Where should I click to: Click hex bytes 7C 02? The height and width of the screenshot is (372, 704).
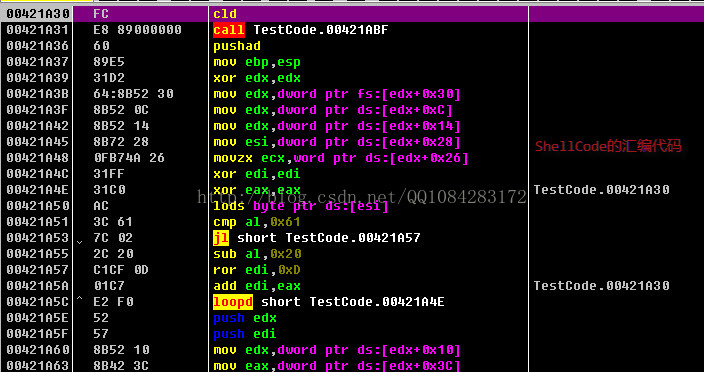(x=113, y=238)
